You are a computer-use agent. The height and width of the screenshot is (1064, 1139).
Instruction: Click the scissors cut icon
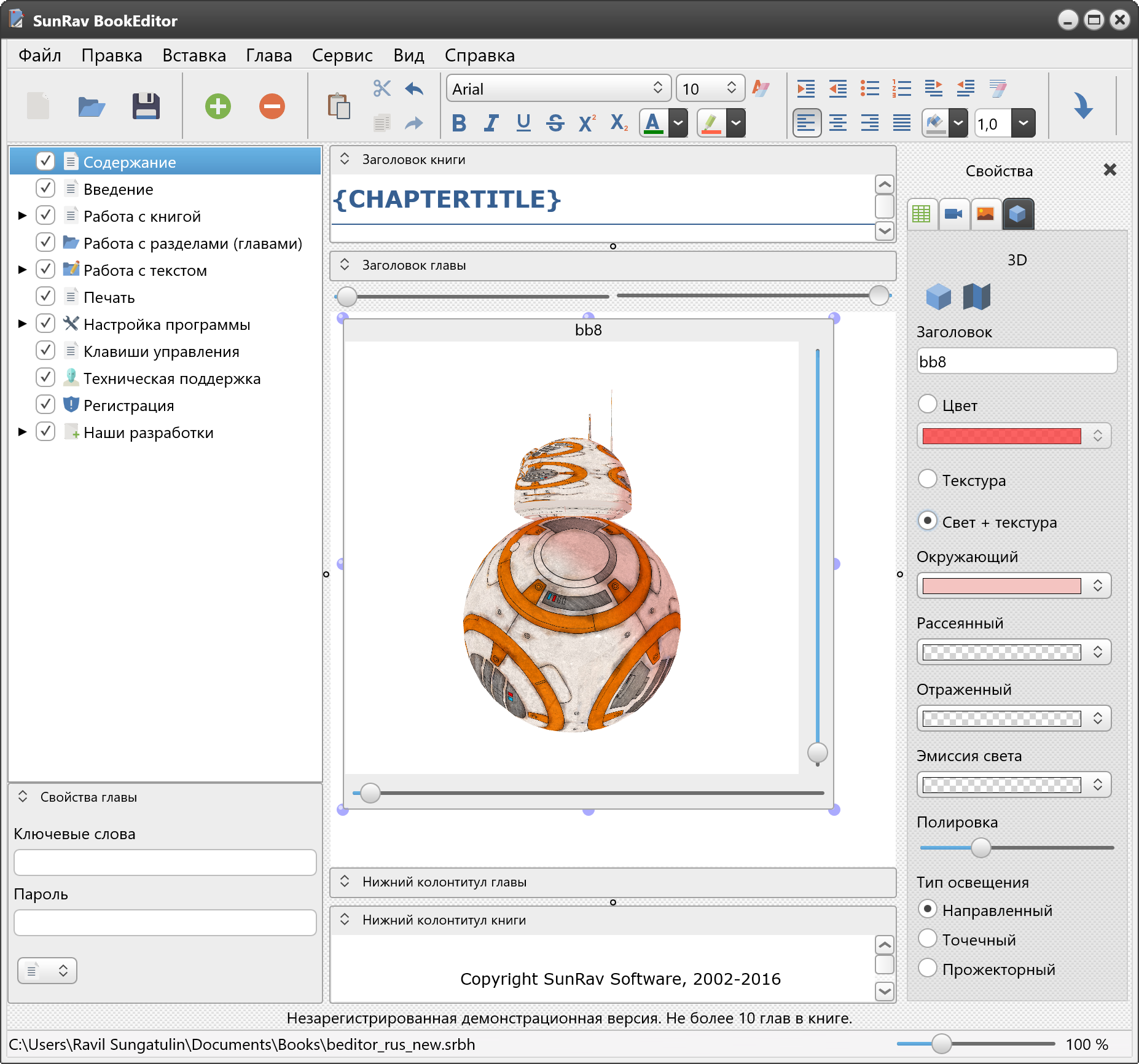(x=382, y=88)
